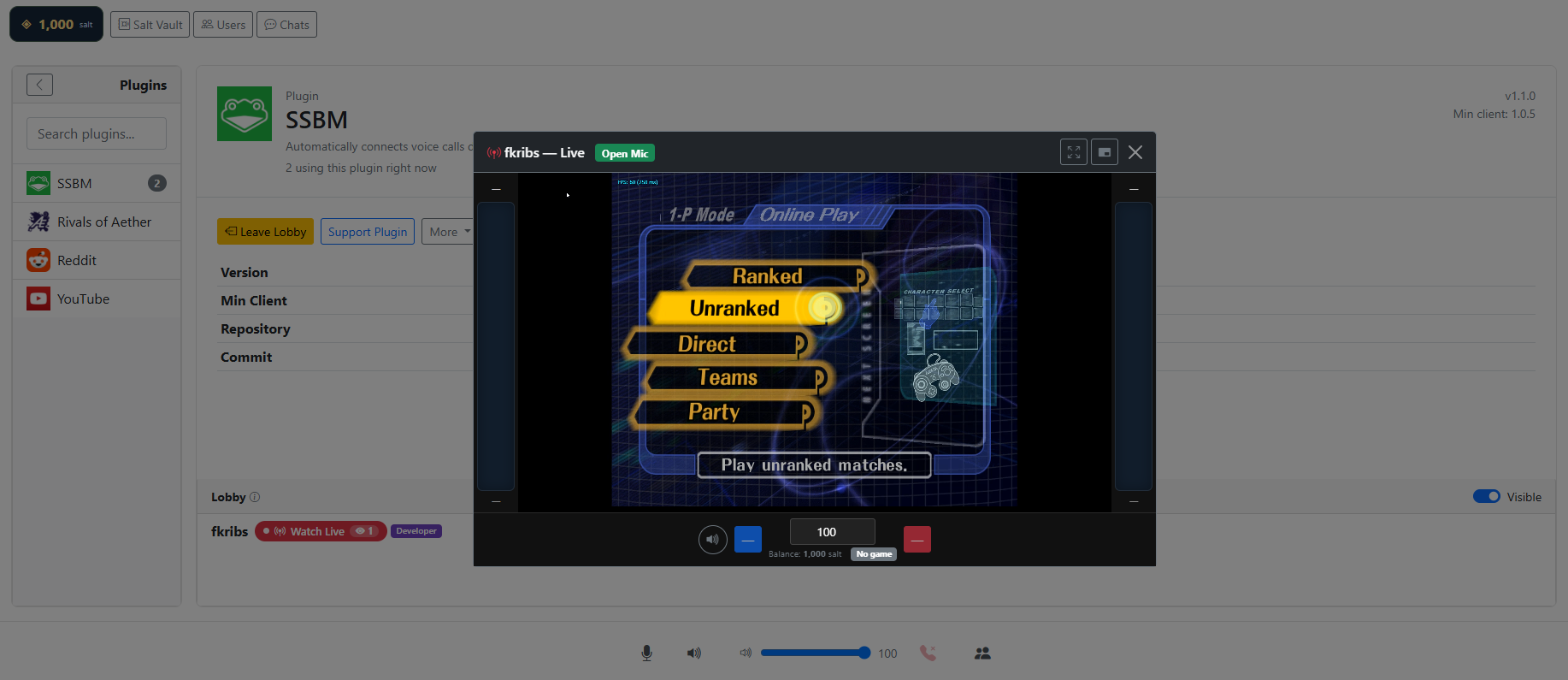
Task: Click the Support Plugin button
Action: (368, 232)
